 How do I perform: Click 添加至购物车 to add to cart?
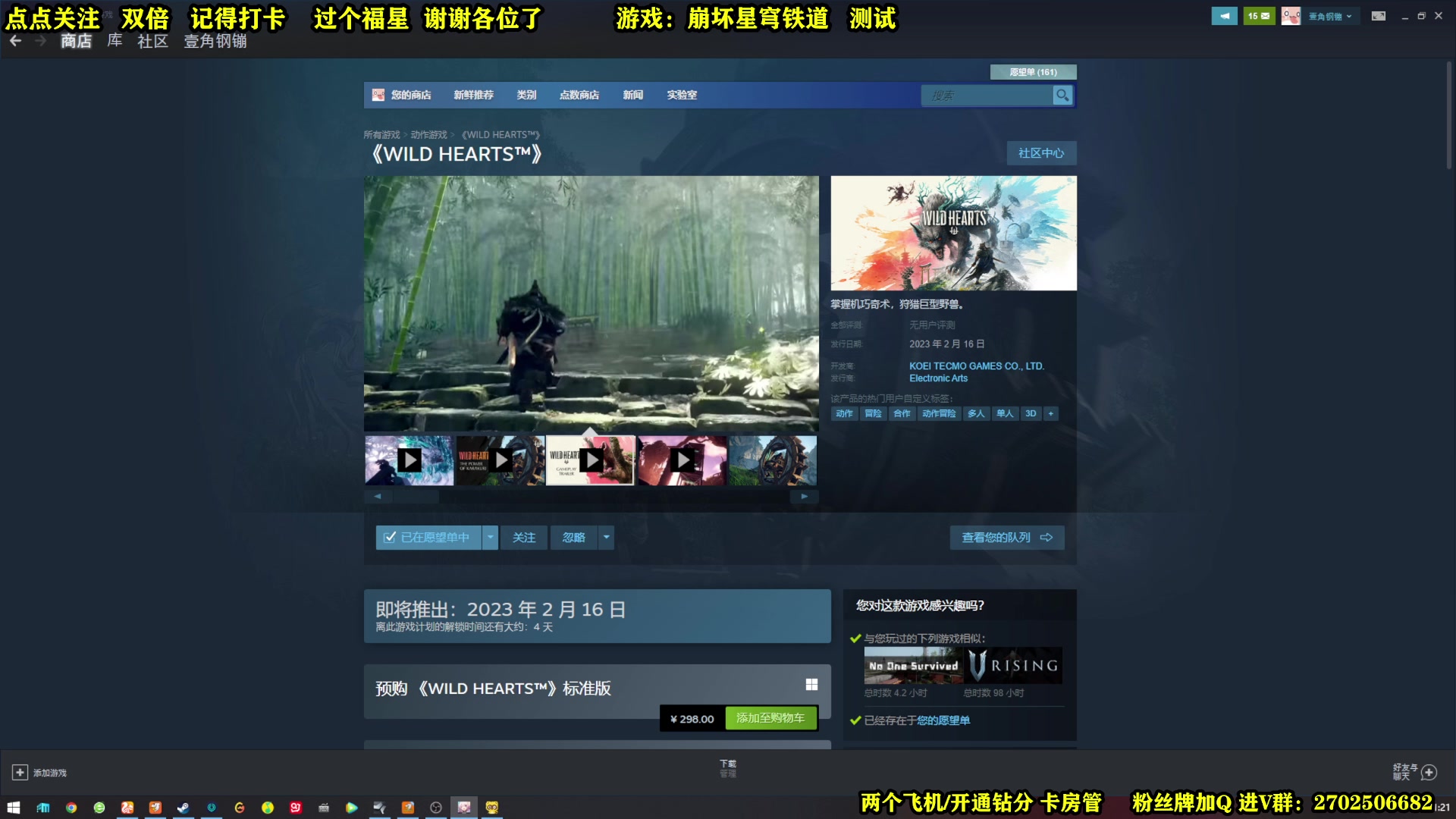(x=771, y=717)
